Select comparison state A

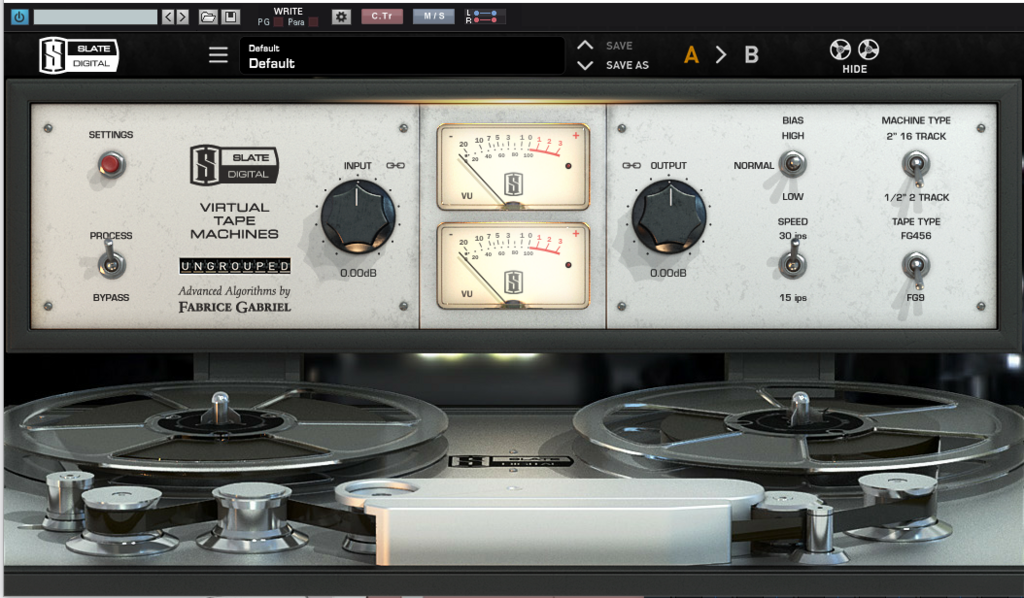click(691, 55)
